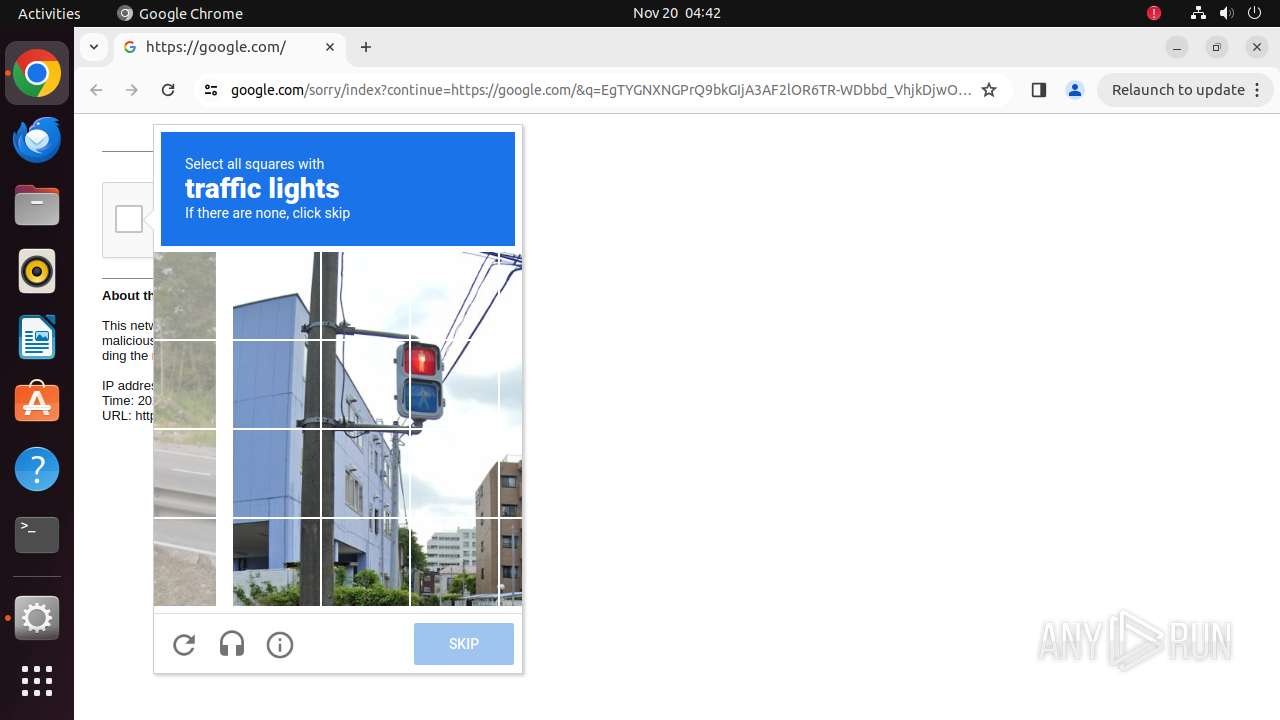
Task: Tick the I'm not a robot checkbox
Action: coord(129,219)
